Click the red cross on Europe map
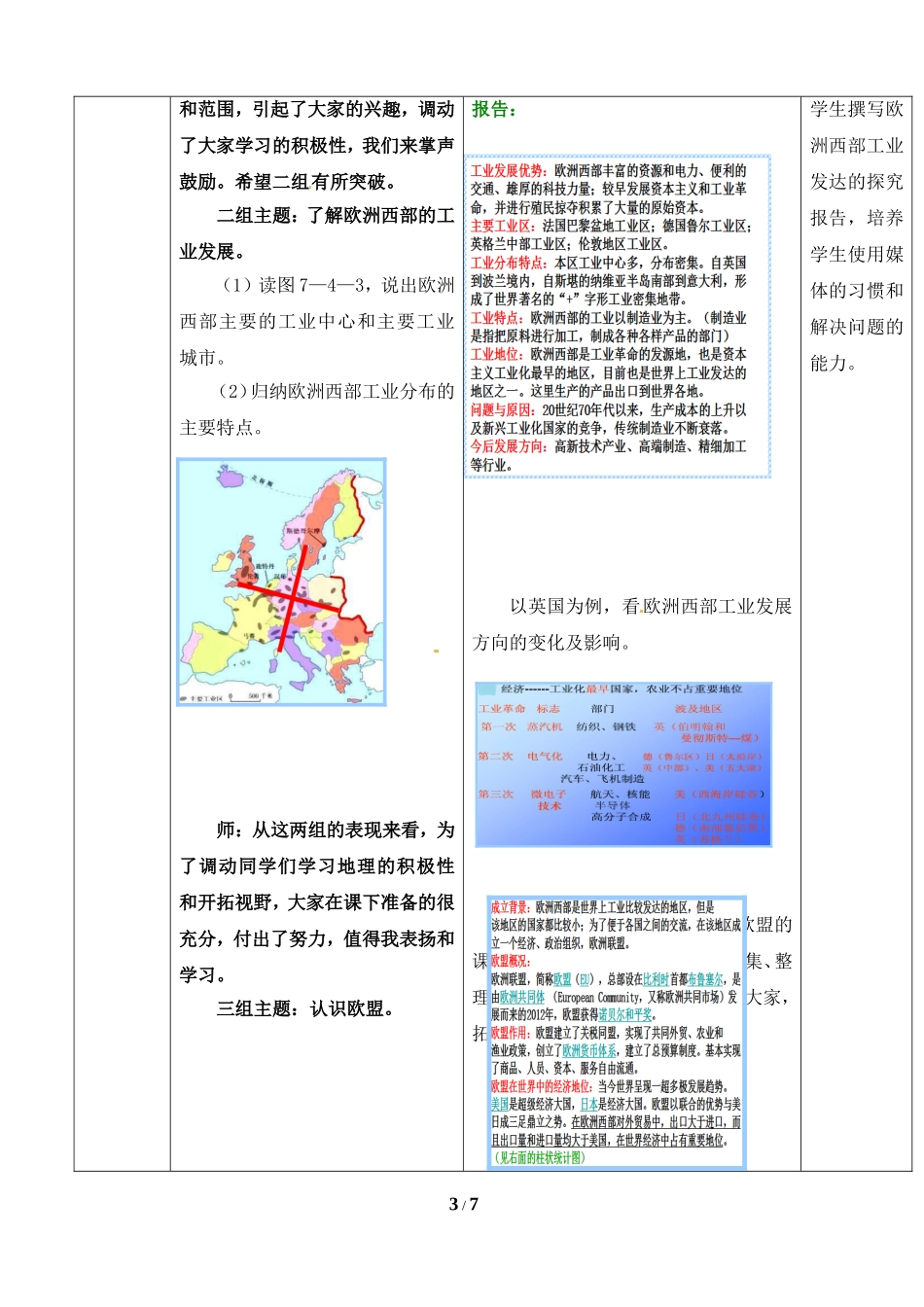The image size is (924, 1307). click(291, 598)
